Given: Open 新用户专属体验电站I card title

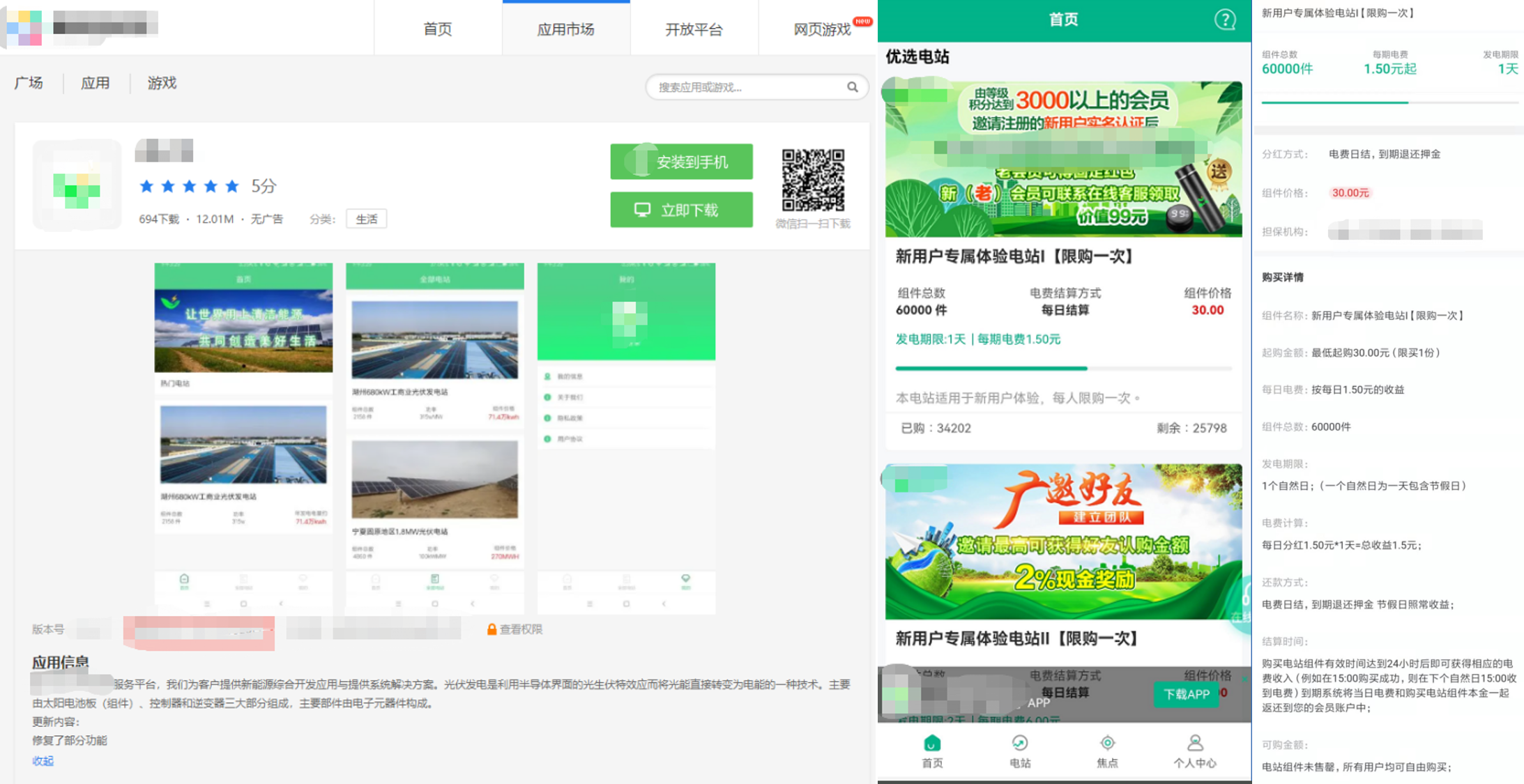Looking at the screenshot, I should pos(1014,256).
